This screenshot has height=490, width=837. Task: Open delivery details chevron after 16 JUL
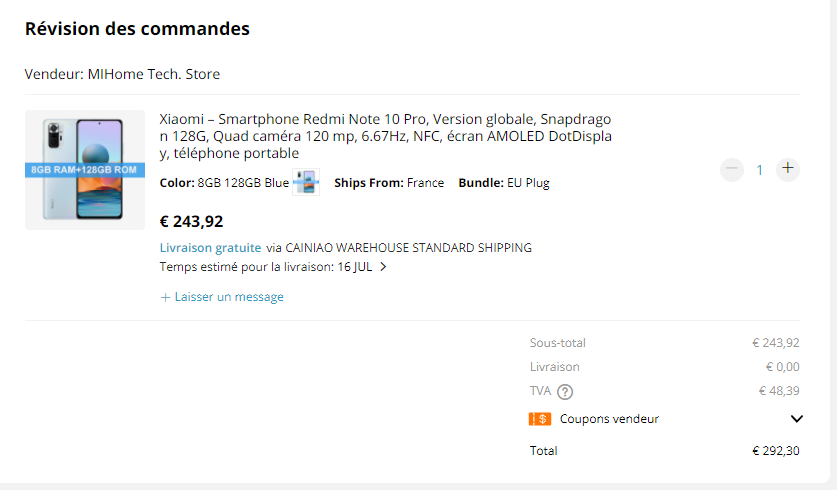[383, 267]
